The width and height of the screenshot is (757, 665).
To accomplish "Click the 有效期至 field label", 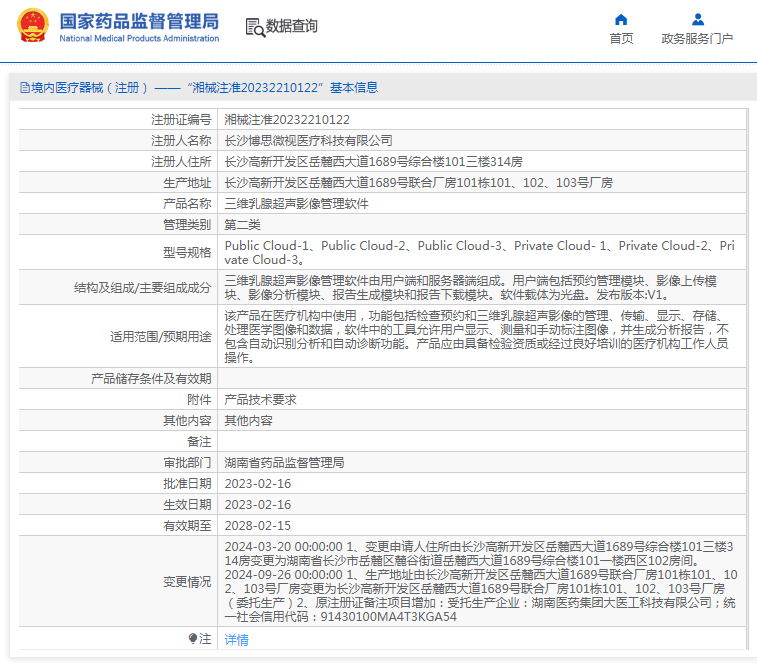I will tap(187, 526).
